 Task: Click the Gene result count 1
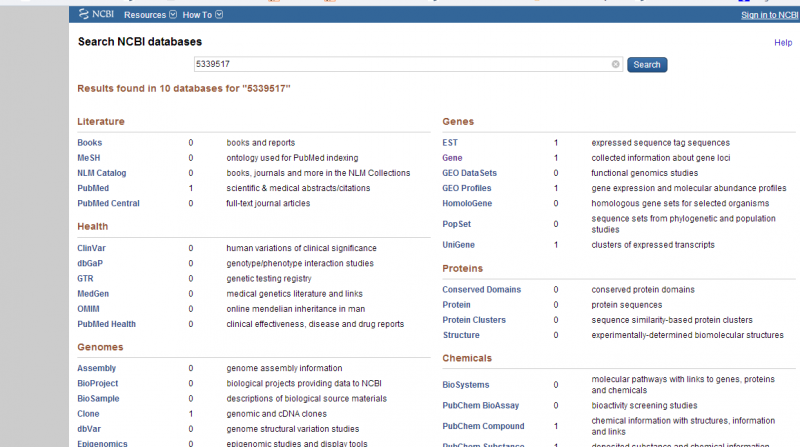click(556, 158)
